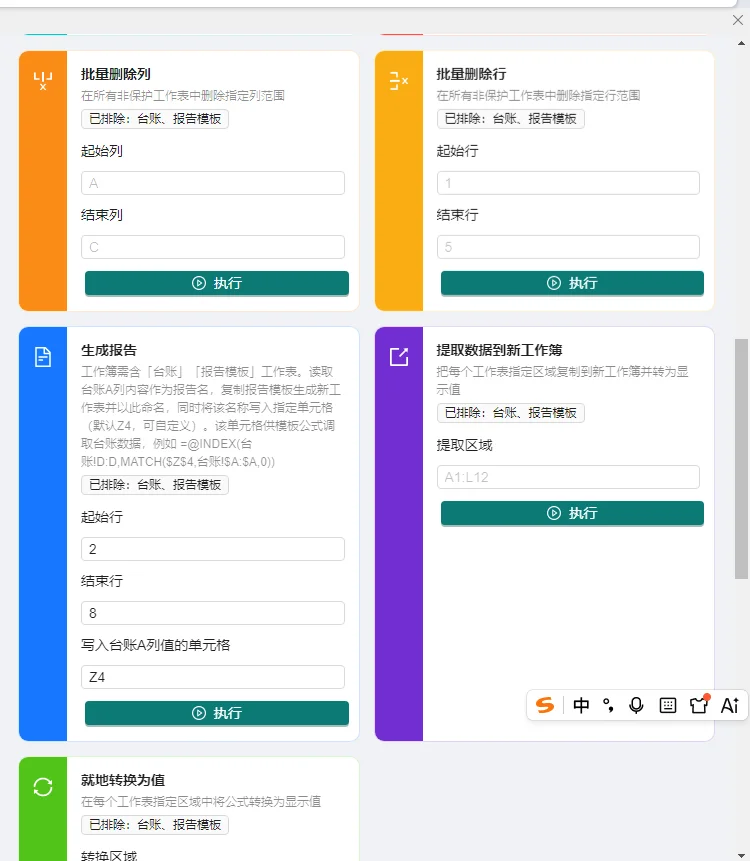Run 批量删除列 with the 执行 button
Viewport: 750px width, 861px height.
click(217, 283)
